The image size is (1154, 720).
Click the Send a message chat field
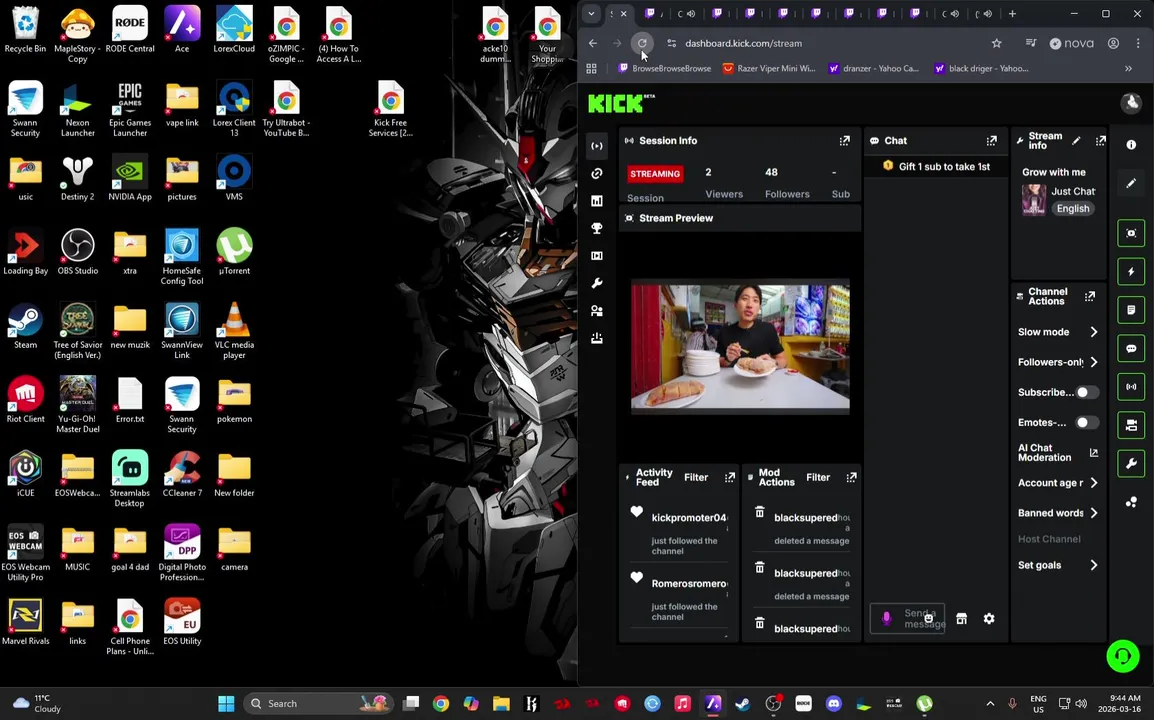(908, 618)
